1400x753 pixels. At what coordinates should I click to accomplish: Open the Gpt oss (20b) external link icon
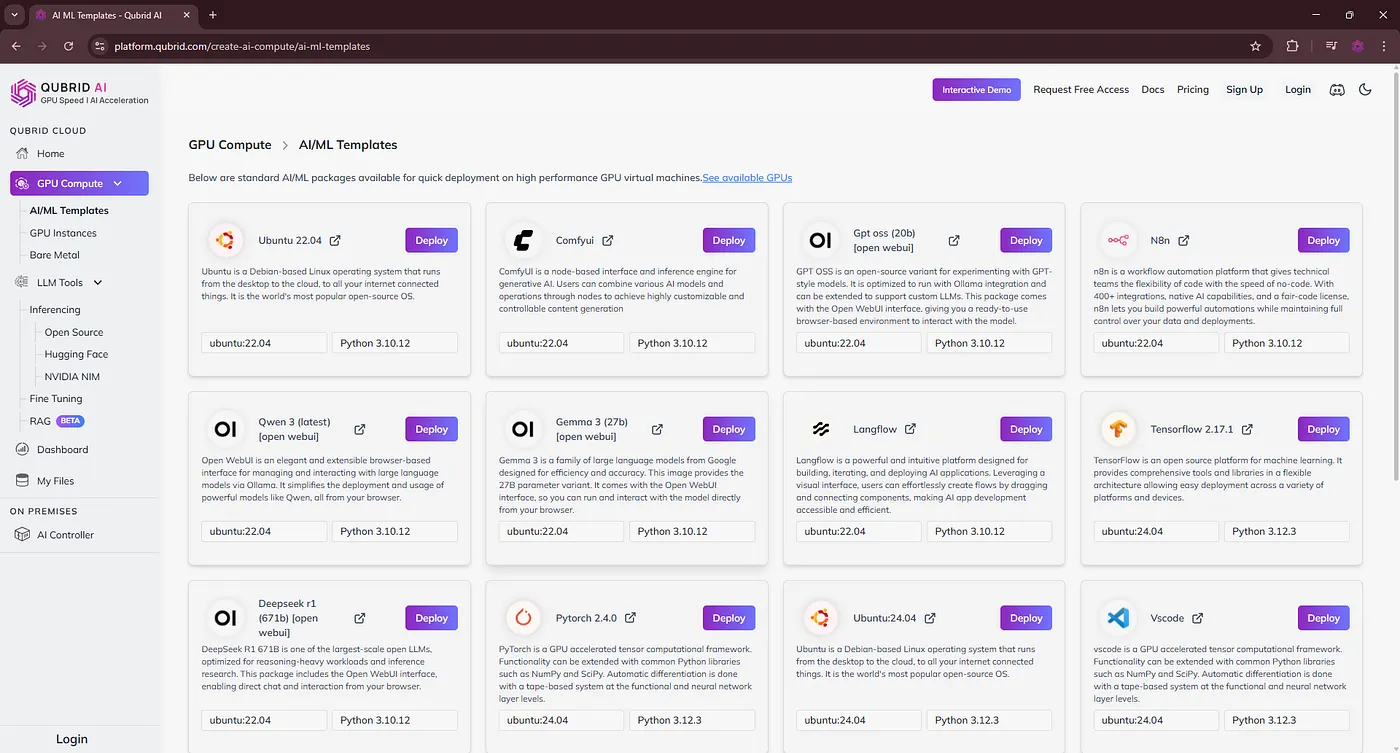(x=954, y=241)
